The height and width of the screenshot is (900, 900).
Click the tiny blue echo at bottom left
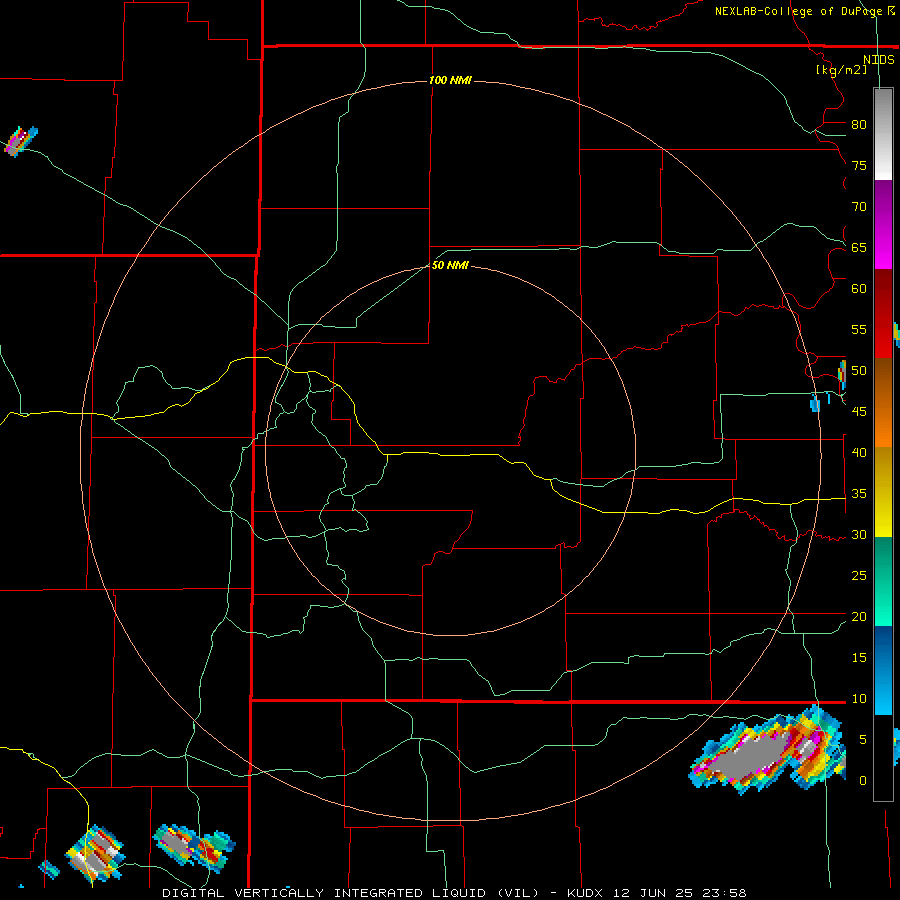point(49,869)
